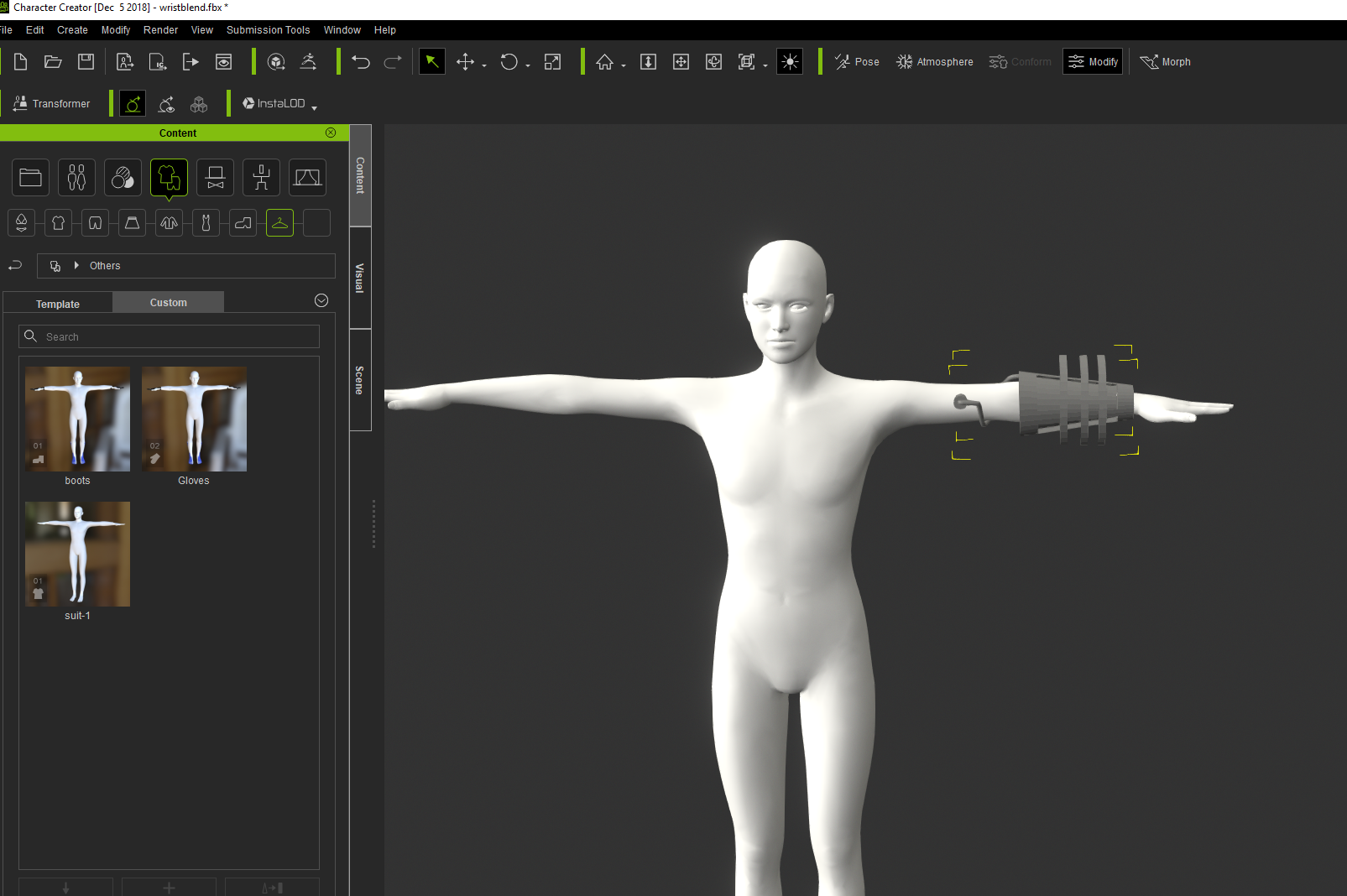Toggle the Modify panel button
This screenshot has height=896, width=1347.
pyautogui.click(x=1093, y=61)
